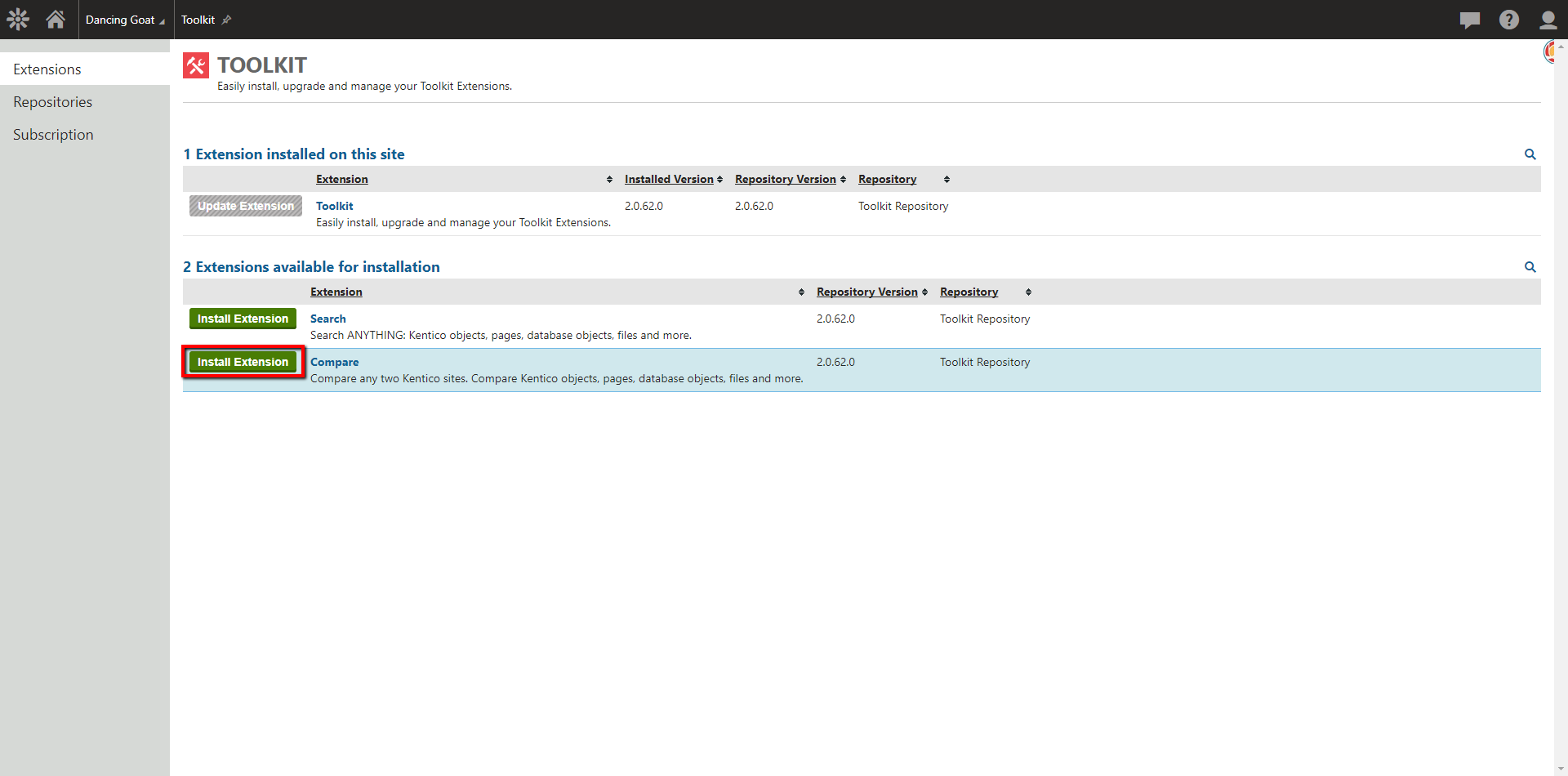This screenshot has height=776, width=1568.
Task: Click Toolkit row's installed version 2.0.62.0
Action: click(x=644, y=206)
